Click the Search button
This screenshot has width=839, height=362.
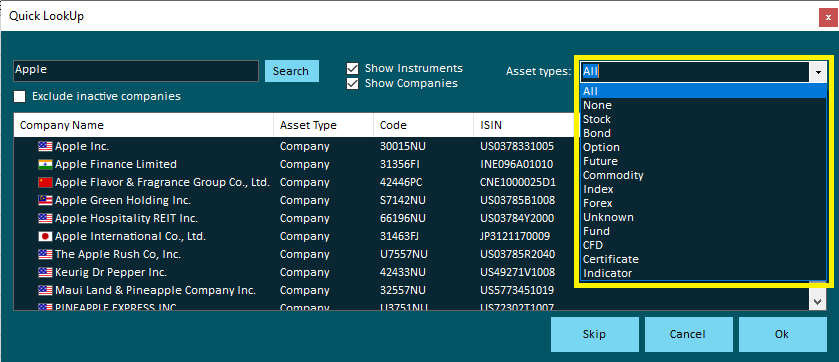292,71
